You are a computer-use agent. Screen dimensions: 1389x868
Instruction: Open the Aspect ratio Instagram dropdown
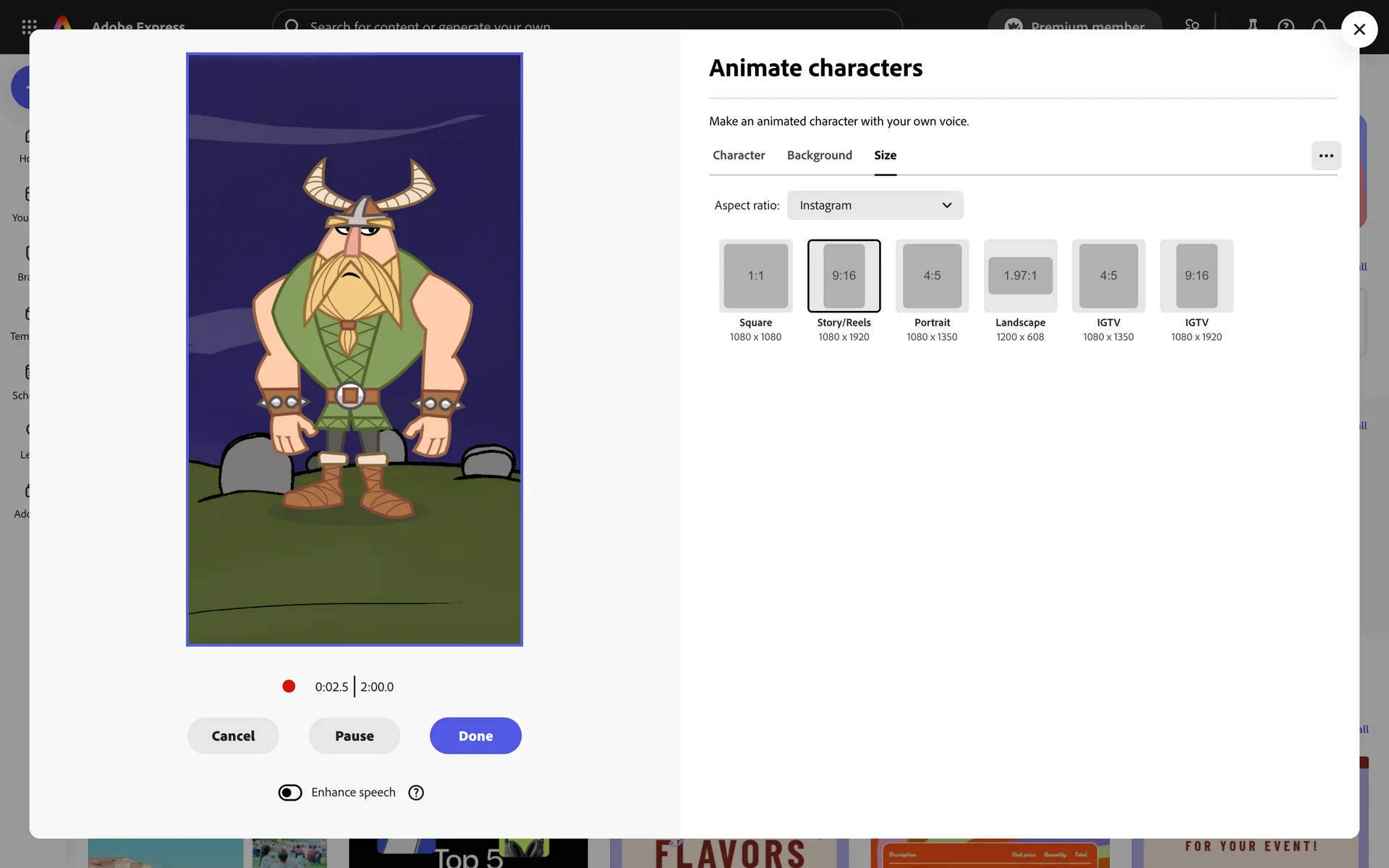click(x=875, y=205)
